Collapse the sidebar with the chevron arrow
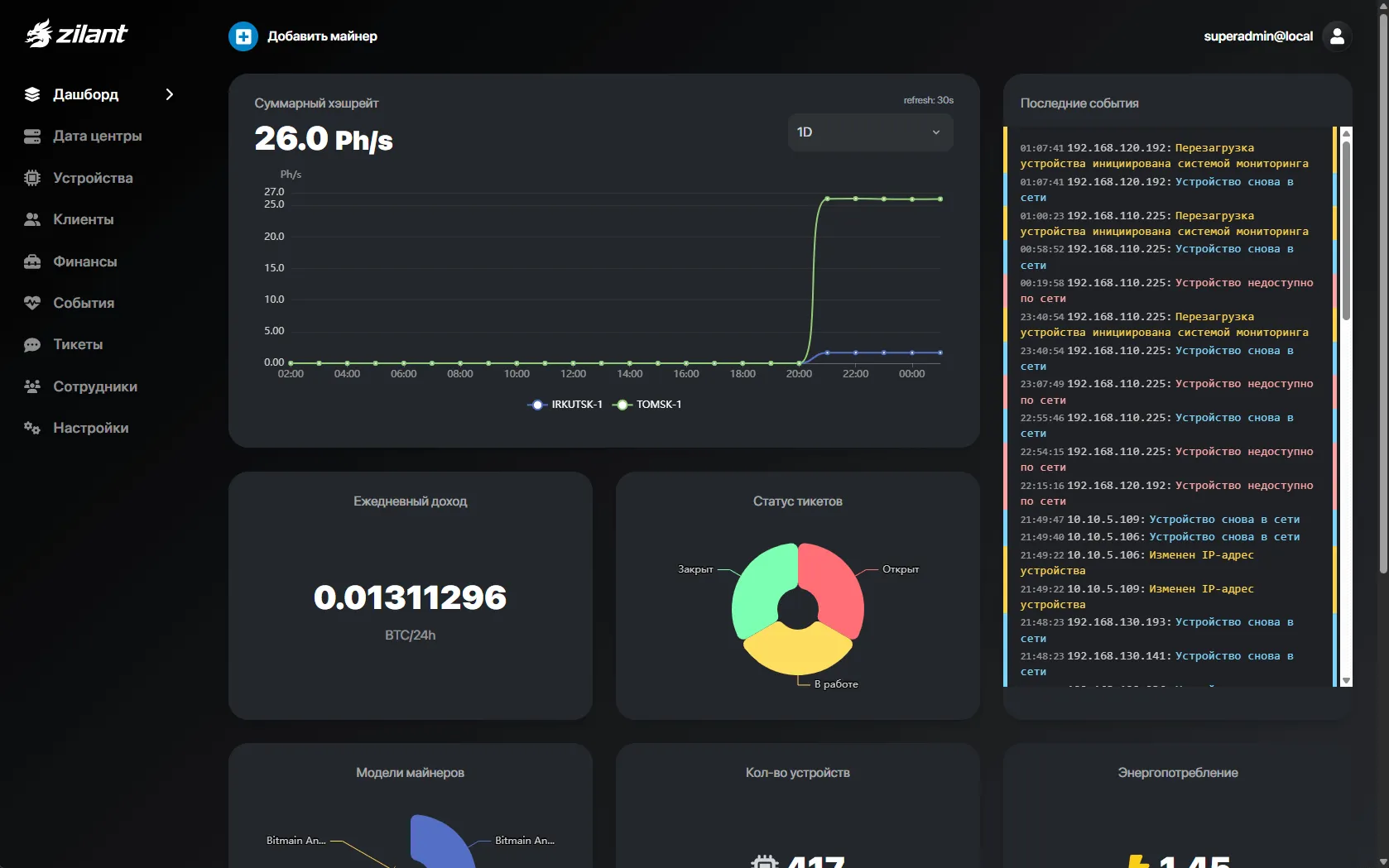Image resolution: width=1389 pixels, height=868 pixels. click(170, 94)
